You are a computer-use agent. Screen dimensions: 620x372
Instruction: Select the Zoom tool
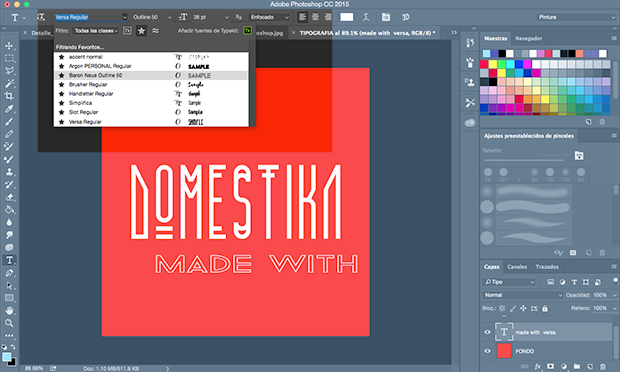[9, 323]
